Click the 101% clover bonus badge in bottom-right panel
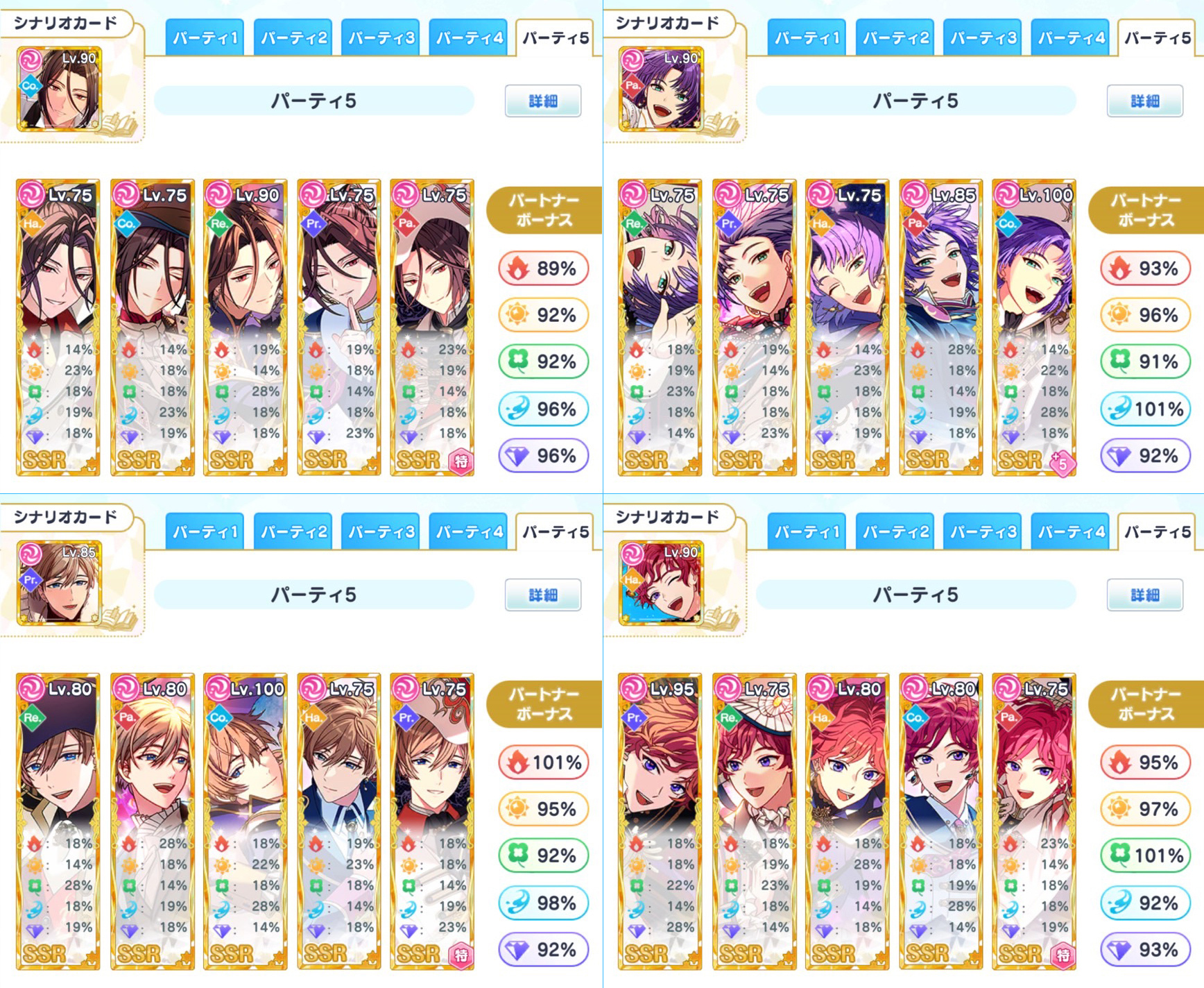This screenshot has width=1204, height=988. click(x=1145, y=855)
